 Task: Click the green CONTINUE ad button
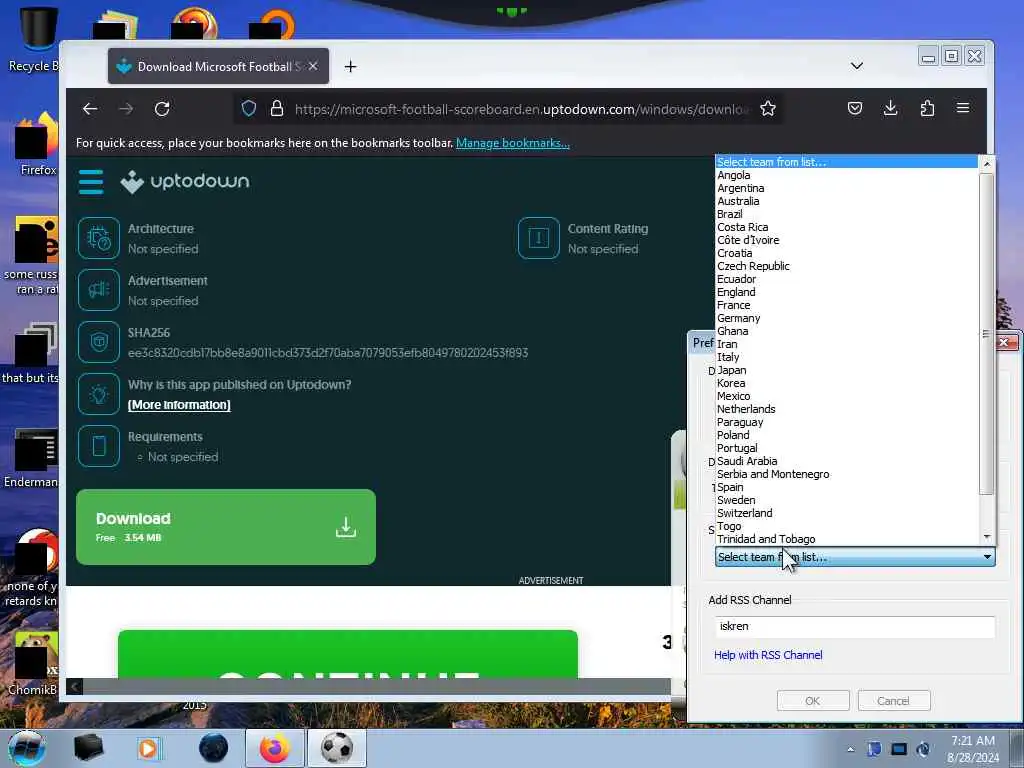(x=347, y=654)
